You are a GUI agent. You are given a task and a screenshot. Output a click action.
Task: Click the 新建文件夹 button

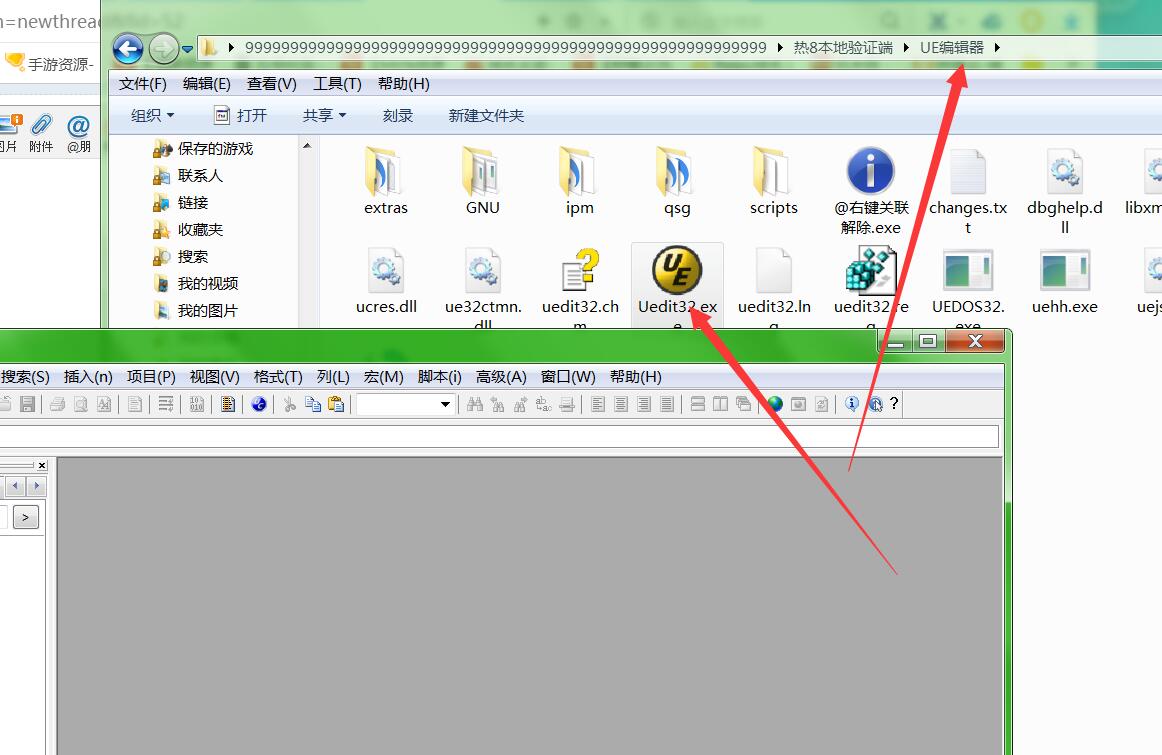pos(486,116)
